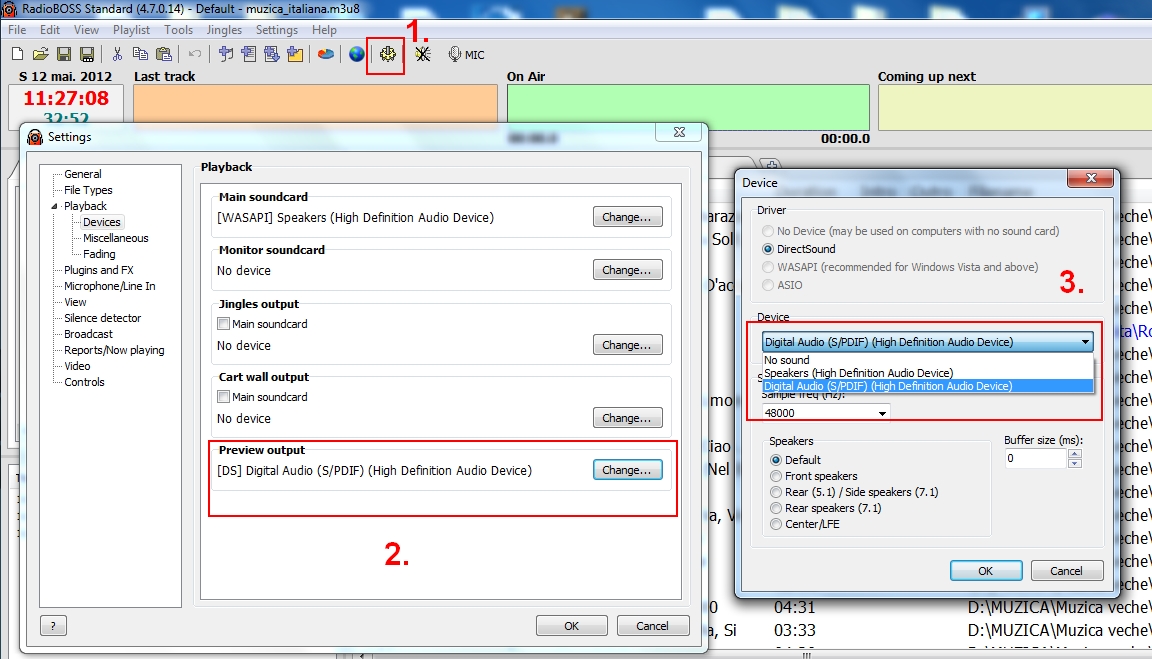
Task: Select the DirectSound driver option
Action: tap(768, 249)
